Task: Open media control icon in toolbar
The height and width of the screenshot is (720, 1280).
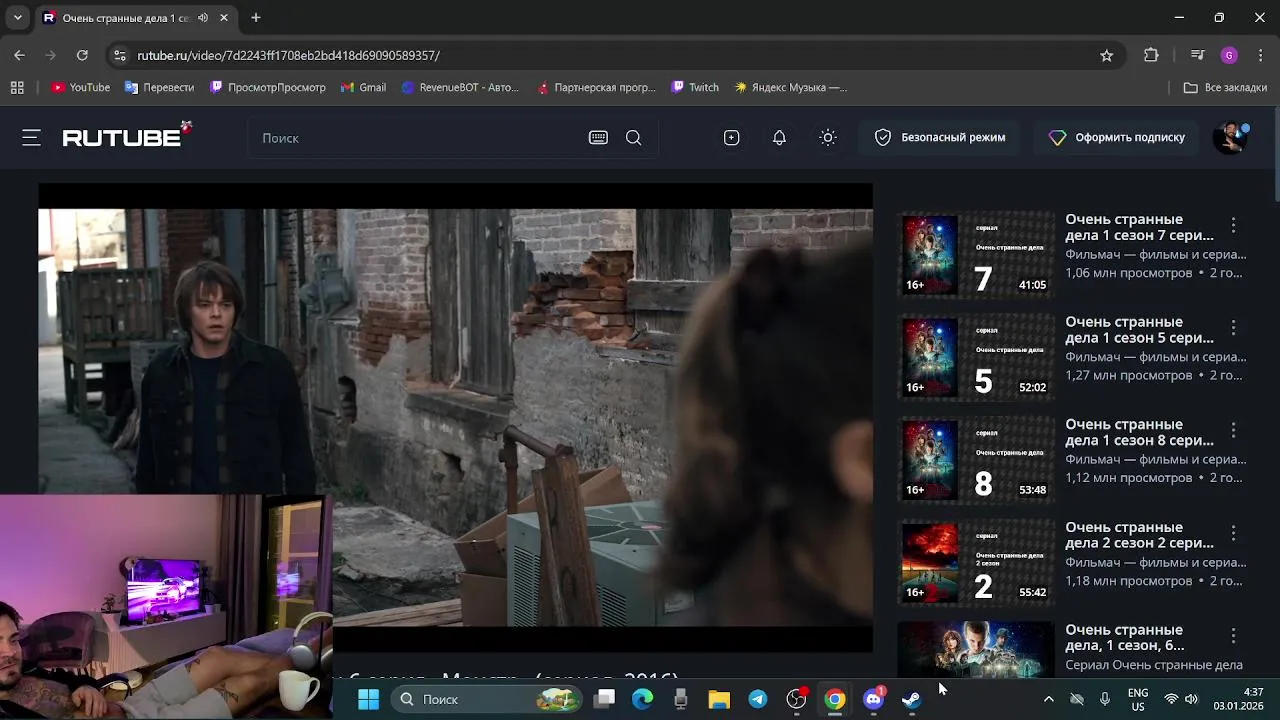Action: tap(1197, 55)
